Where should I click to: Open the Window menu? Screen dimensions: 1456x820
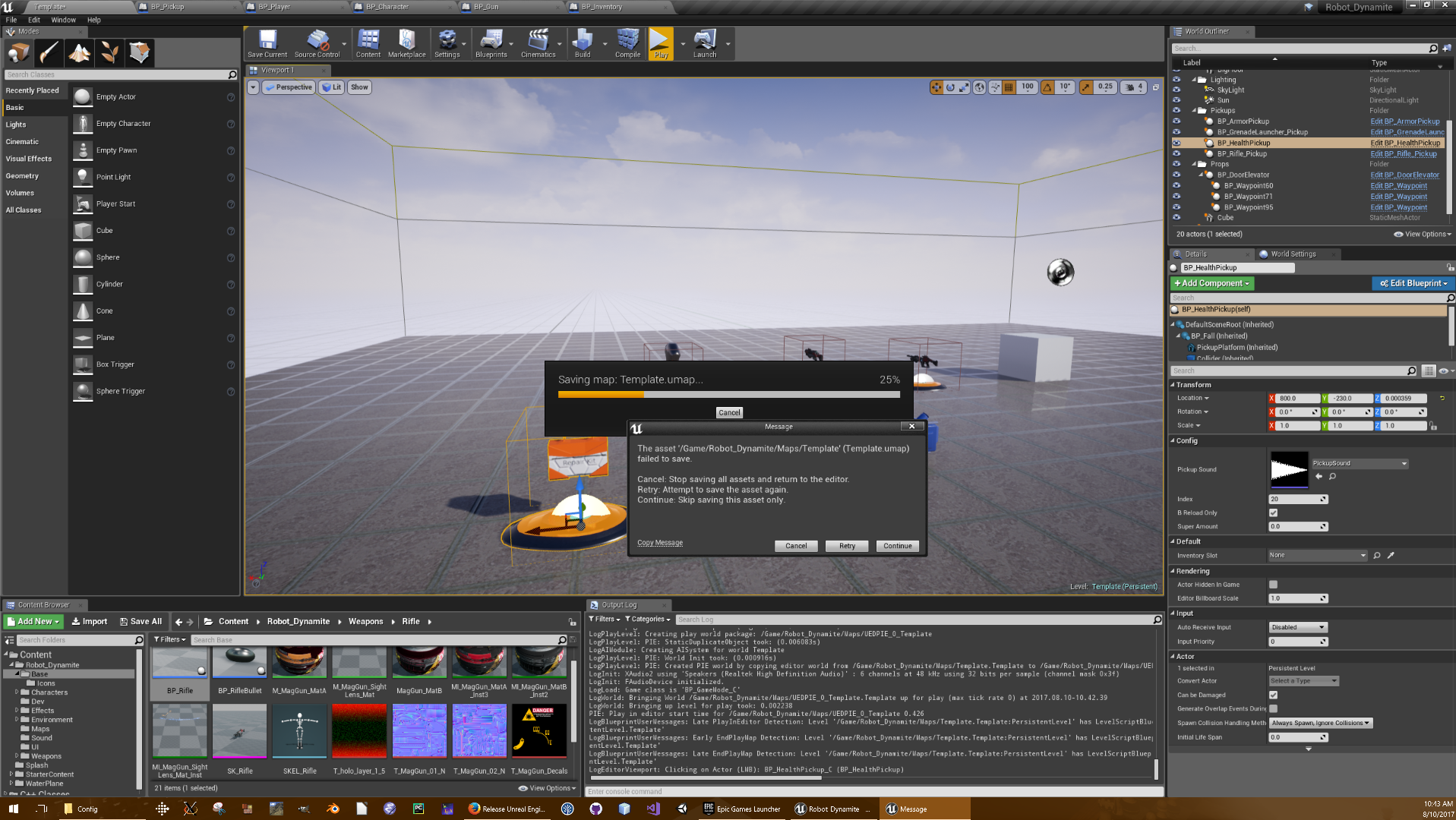[x=63, y=20]
